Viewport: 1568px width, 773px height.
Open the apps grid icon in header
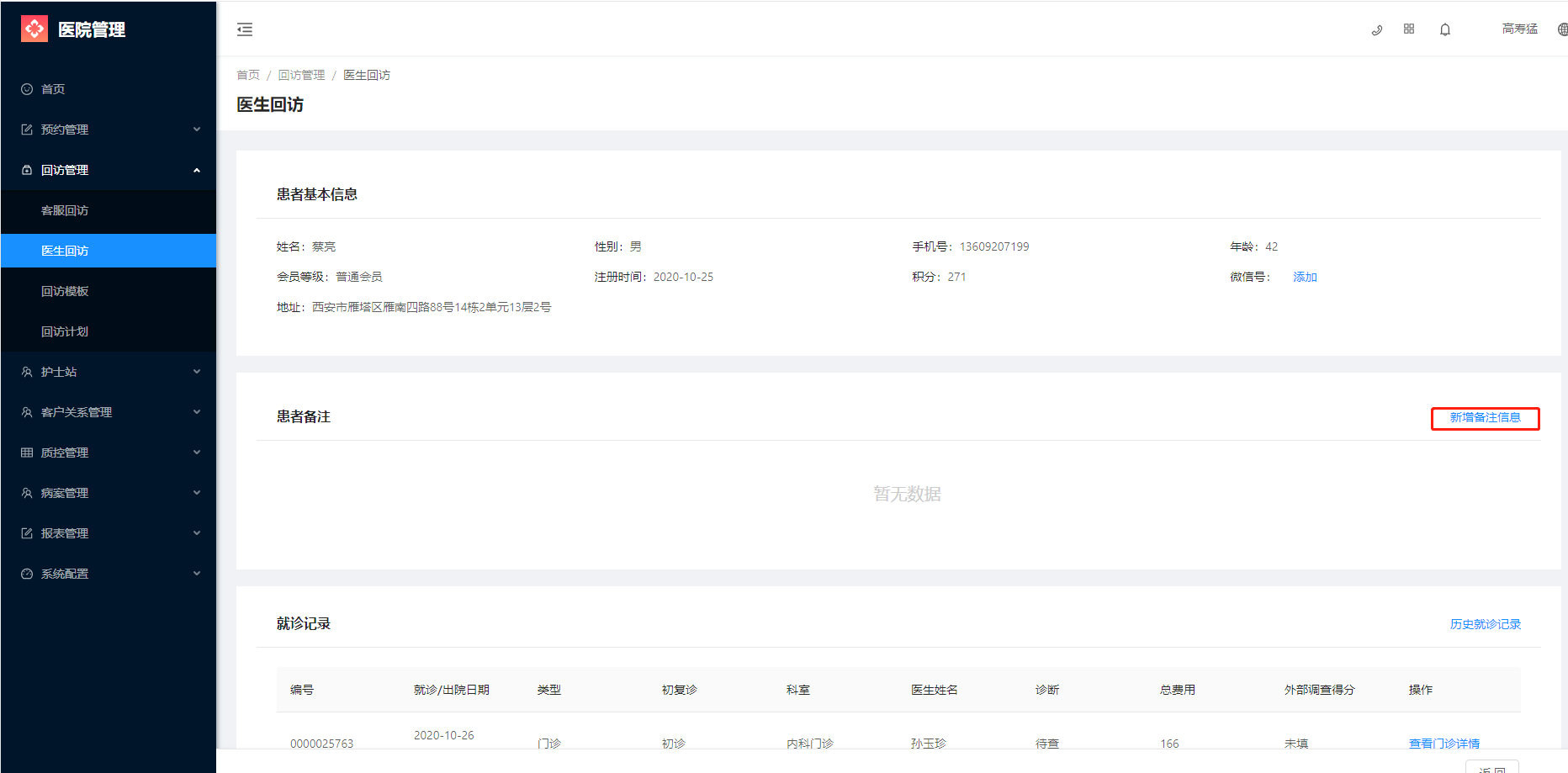point(1409,29)
